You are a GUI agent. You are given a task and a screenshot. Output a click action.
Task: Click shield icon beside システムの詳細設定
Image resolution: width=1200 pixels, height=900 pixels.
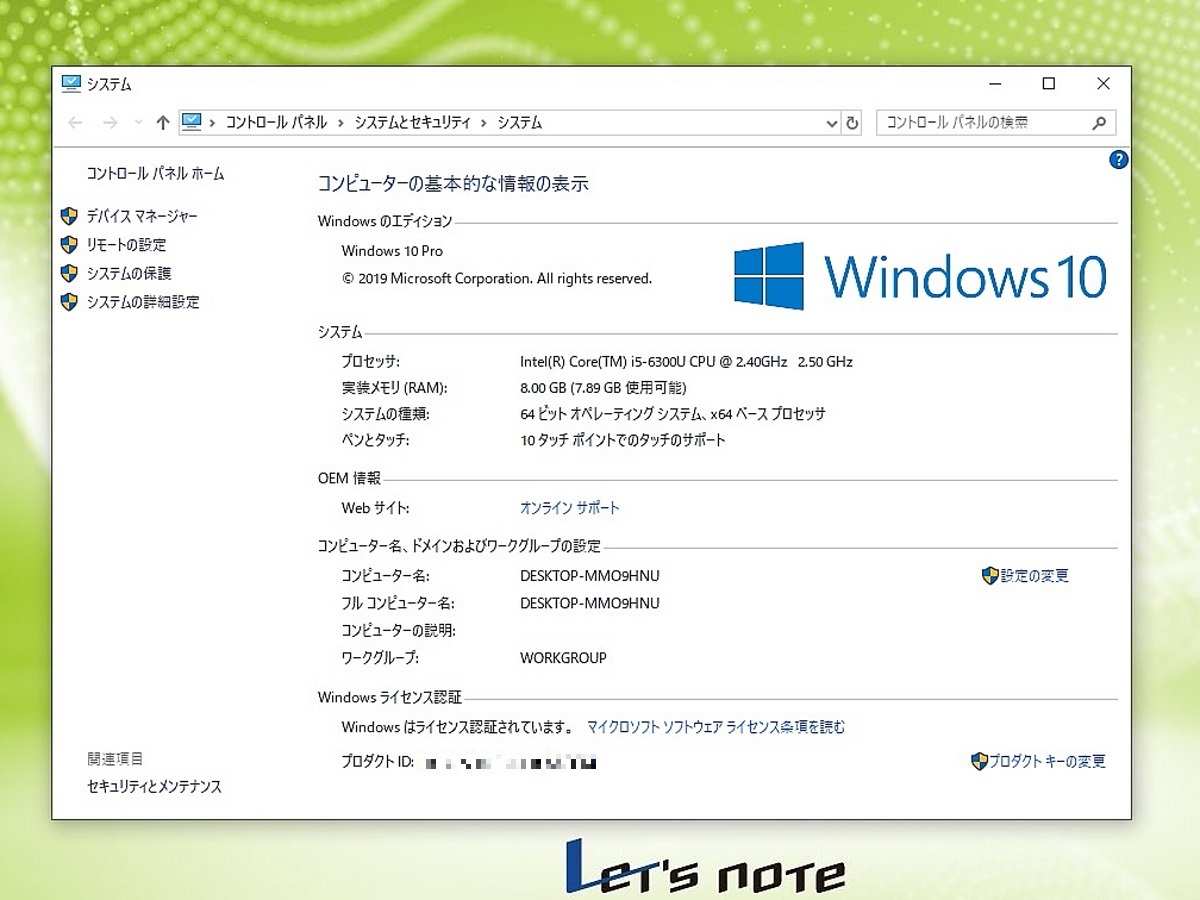[69, 302]
